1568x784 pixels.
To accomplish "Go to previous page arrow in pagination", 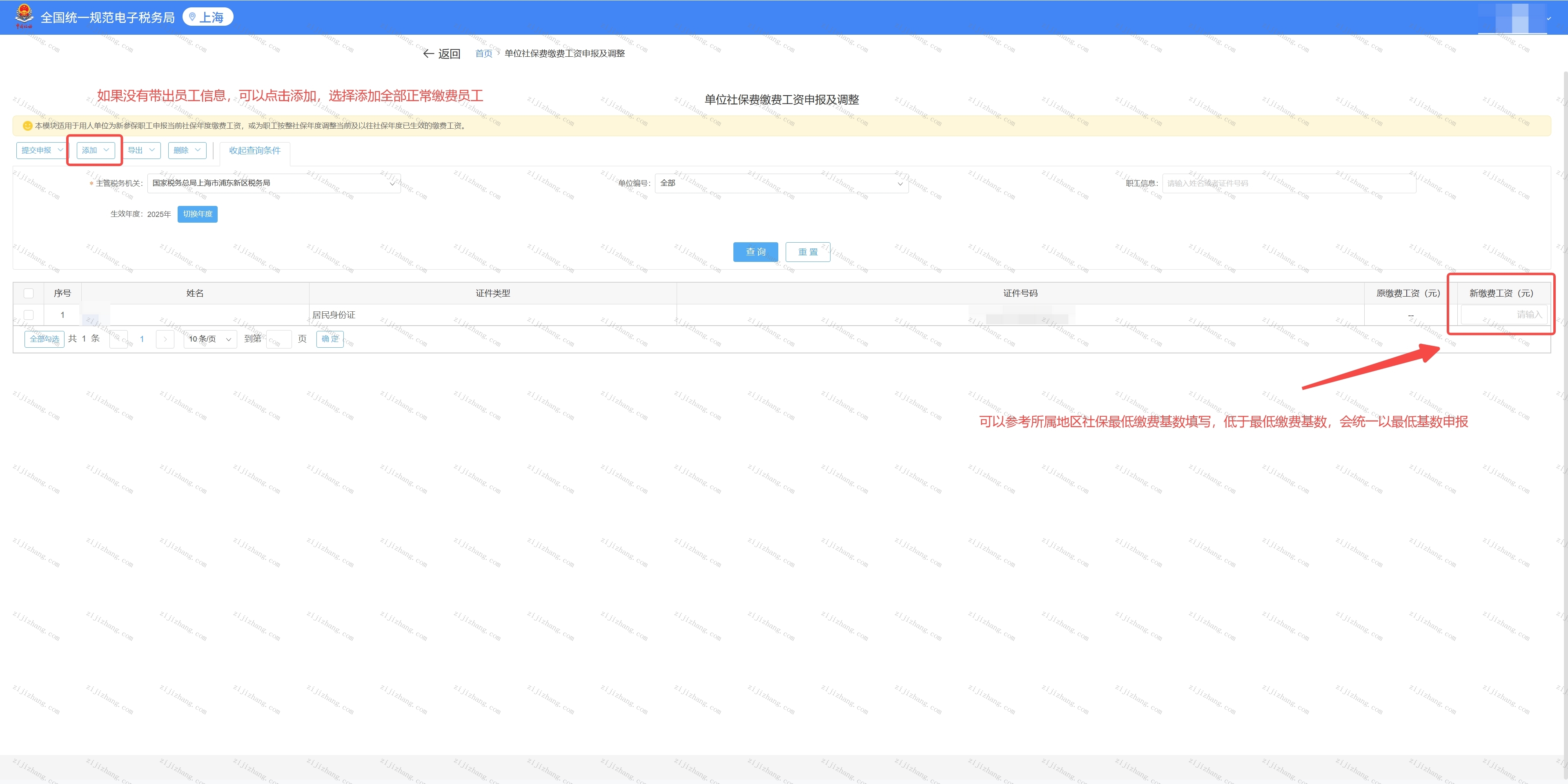I will click(x=119, y=340).
